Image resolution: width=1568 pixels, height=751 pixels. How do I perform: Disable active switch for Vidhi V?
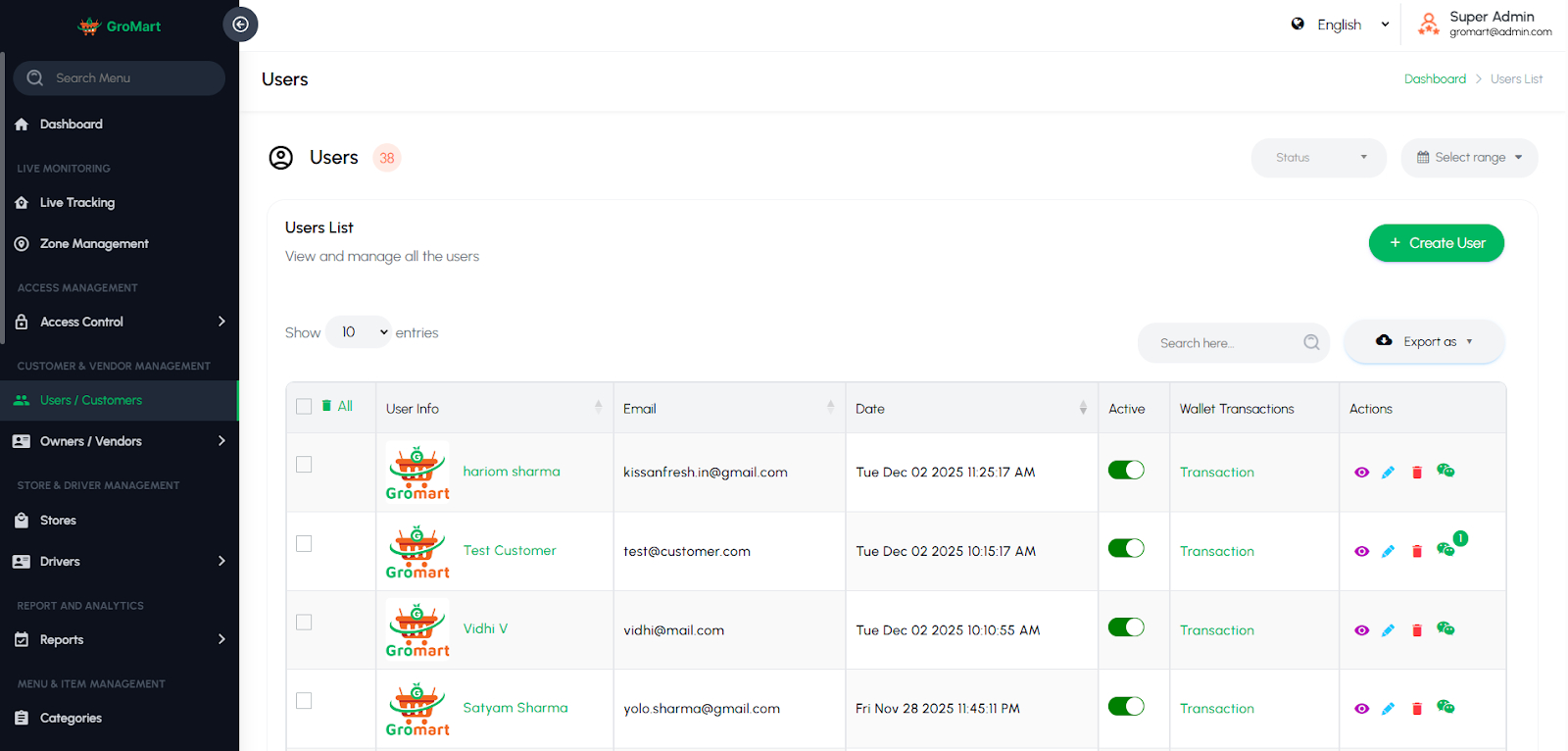tap(1126, 627)
